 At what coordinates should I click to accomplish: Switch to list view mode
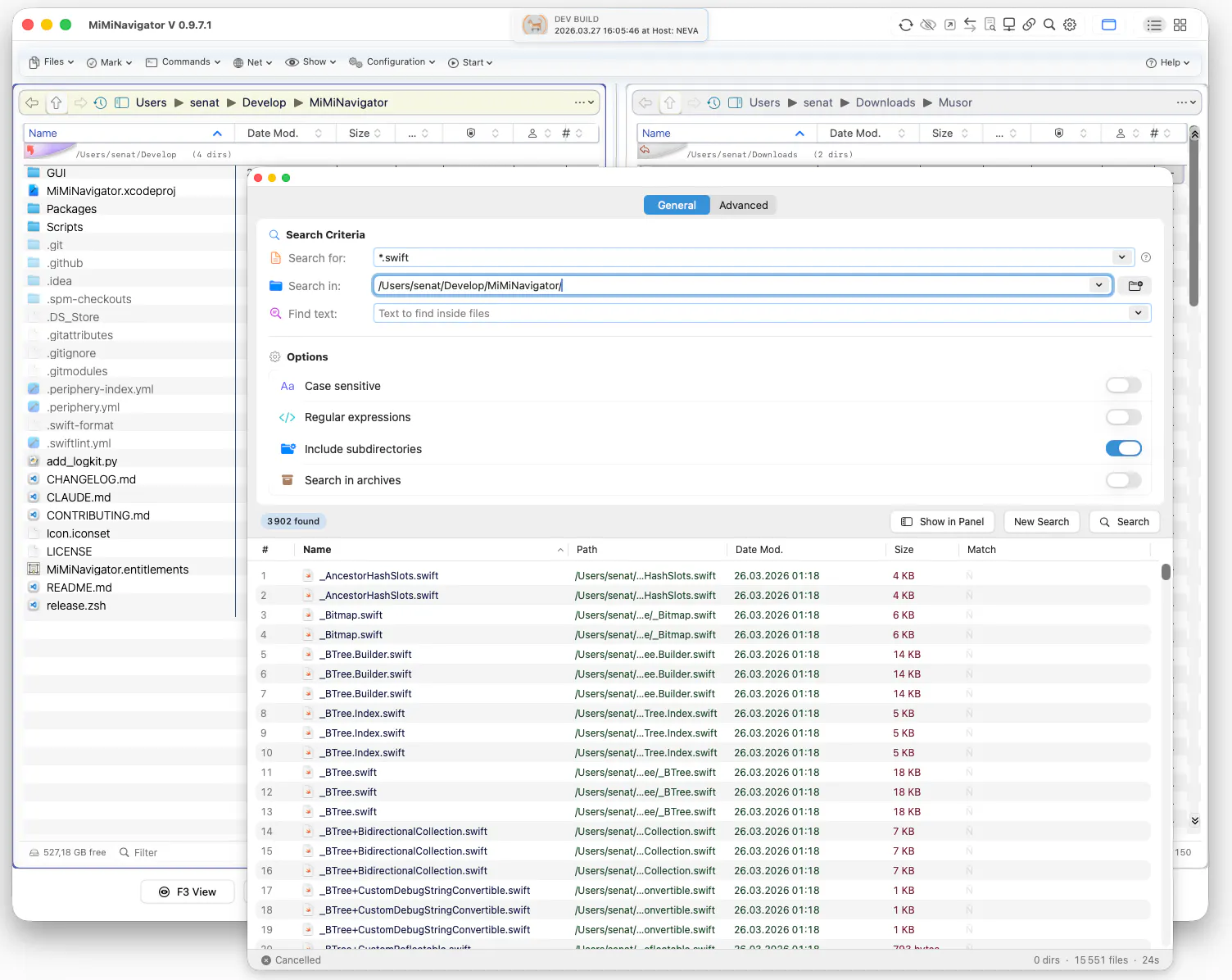1154,25
